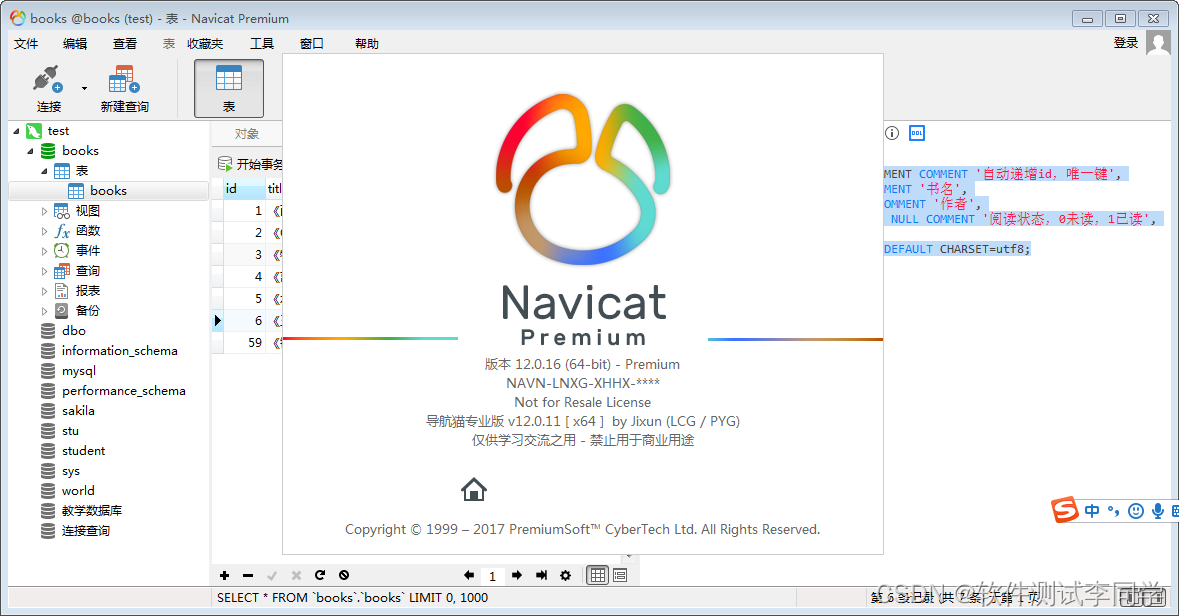1179x616 pixels.
Task: Select the information_schema database
Action: point(120,351)
